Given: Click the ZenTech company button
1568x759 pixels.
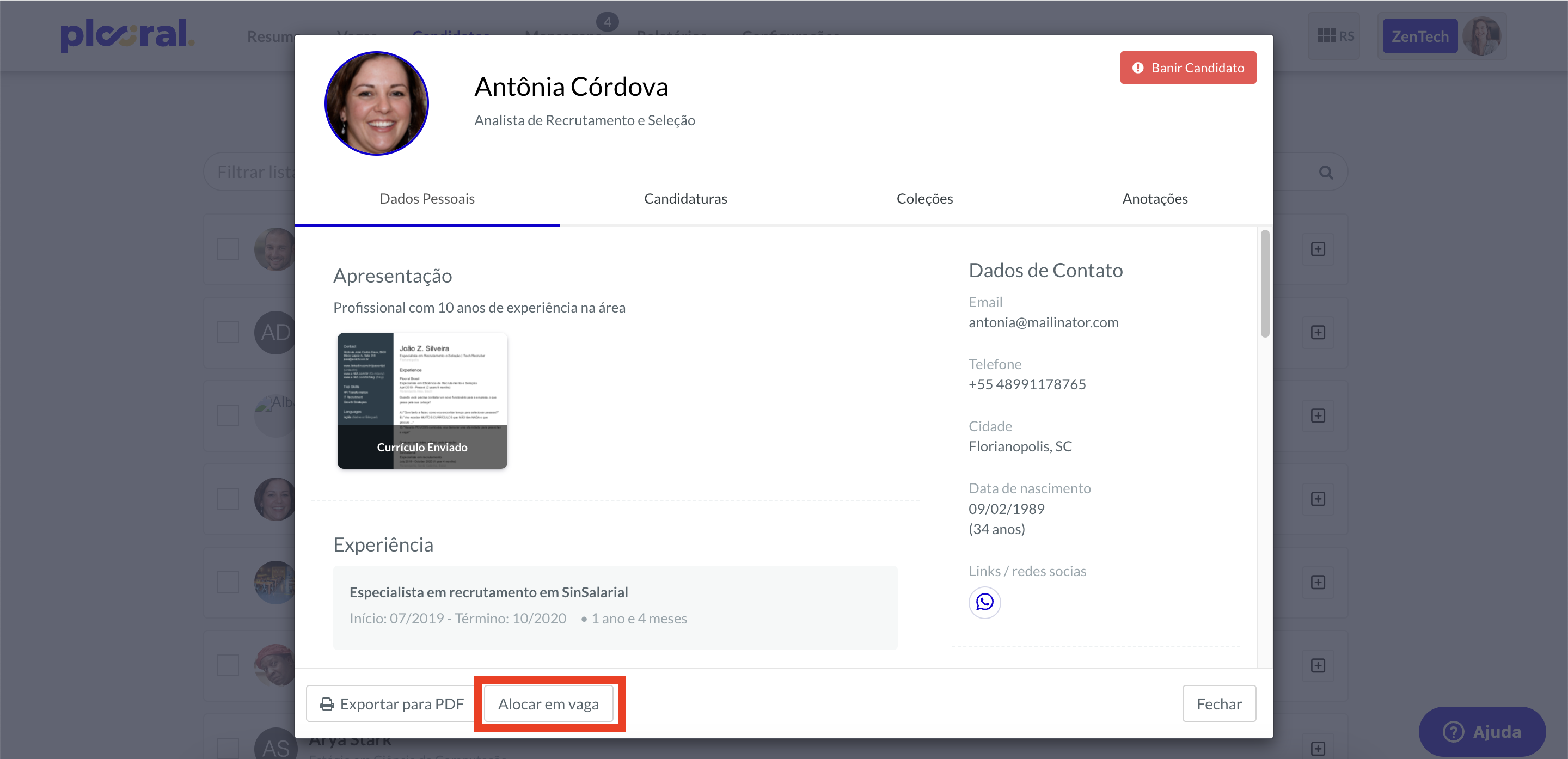Looking at the screenshot, I should 1419,36.
